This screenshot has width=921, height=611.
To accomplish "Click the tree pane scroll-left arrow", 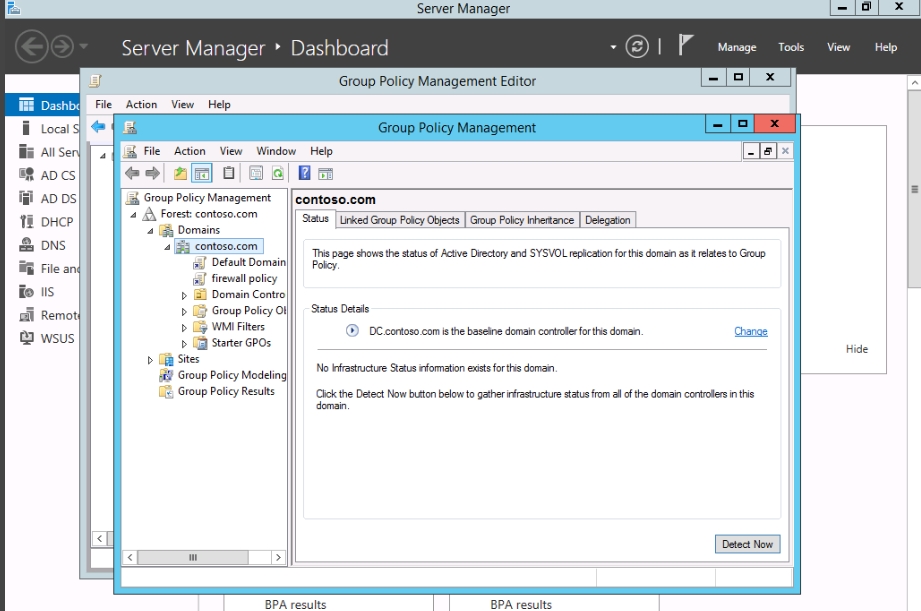I will pos(130,557).
